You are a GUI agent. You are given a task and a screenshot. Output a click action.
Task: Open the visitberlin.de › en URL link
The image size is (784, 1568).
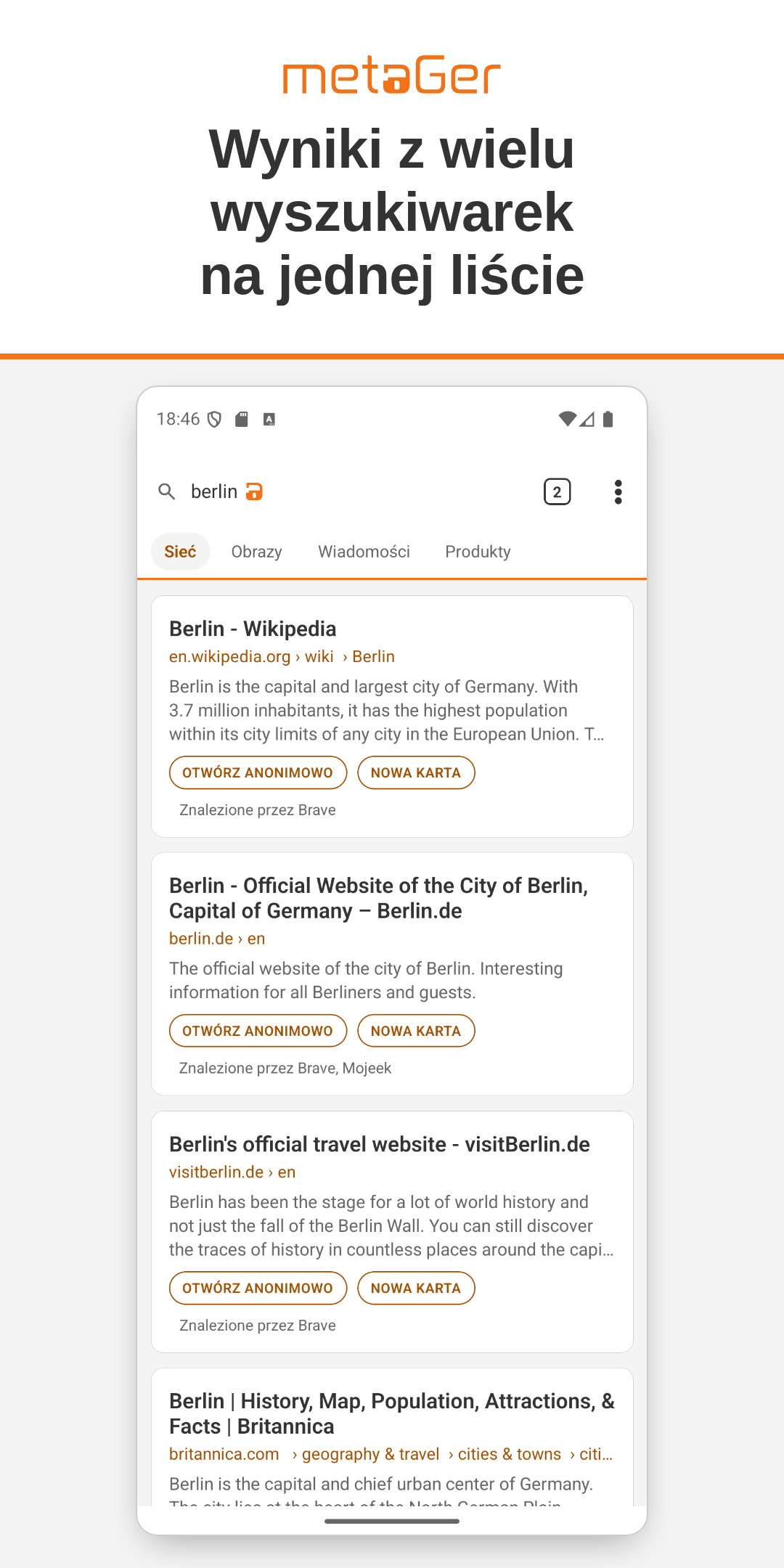click(232, 1172)
